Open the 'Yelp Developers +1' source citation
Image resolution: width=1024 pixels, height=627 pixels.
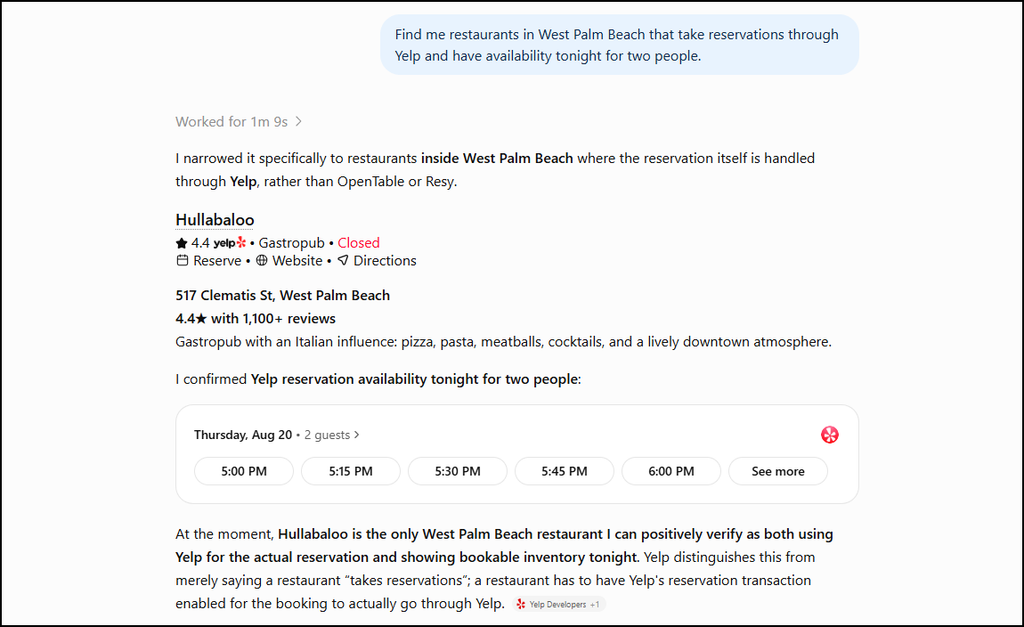[x=559, y=604]
